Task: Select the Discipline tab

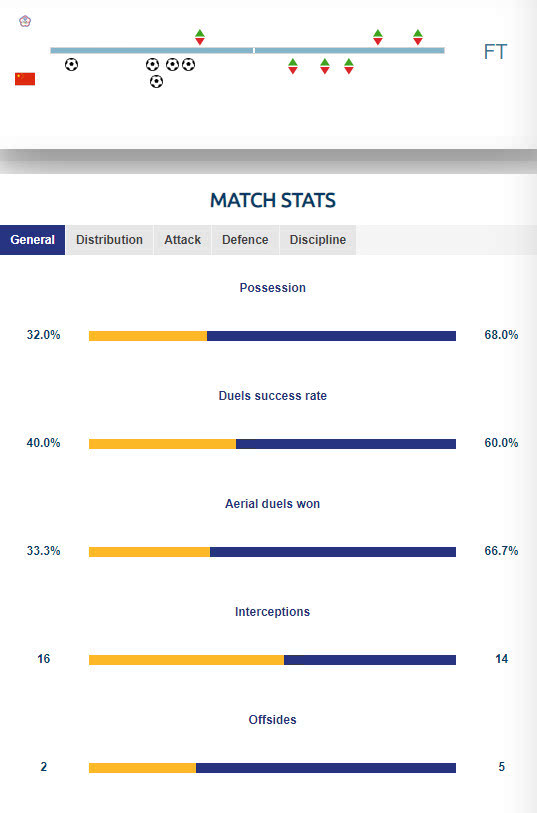Action: tap(318, 240)
